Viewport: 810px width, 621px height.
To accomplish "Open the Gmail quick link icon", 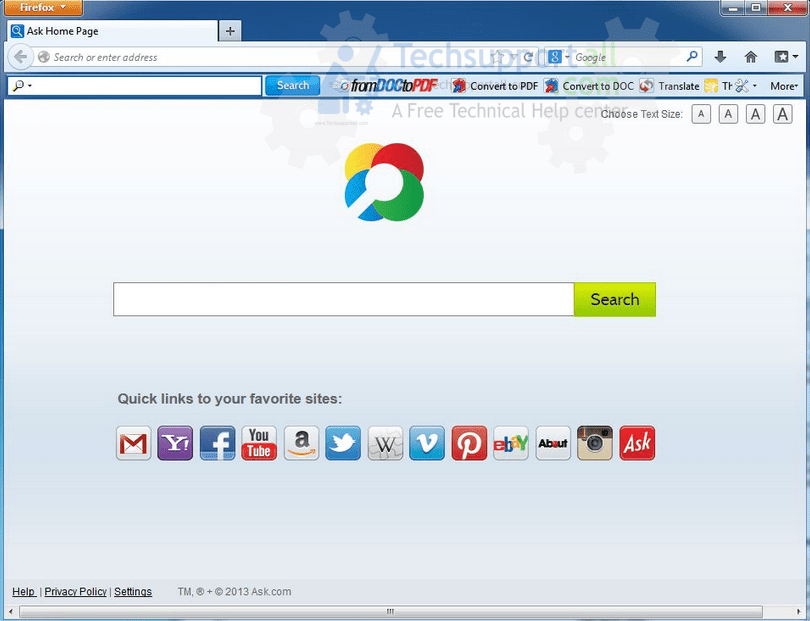I will tap(134, 443).
